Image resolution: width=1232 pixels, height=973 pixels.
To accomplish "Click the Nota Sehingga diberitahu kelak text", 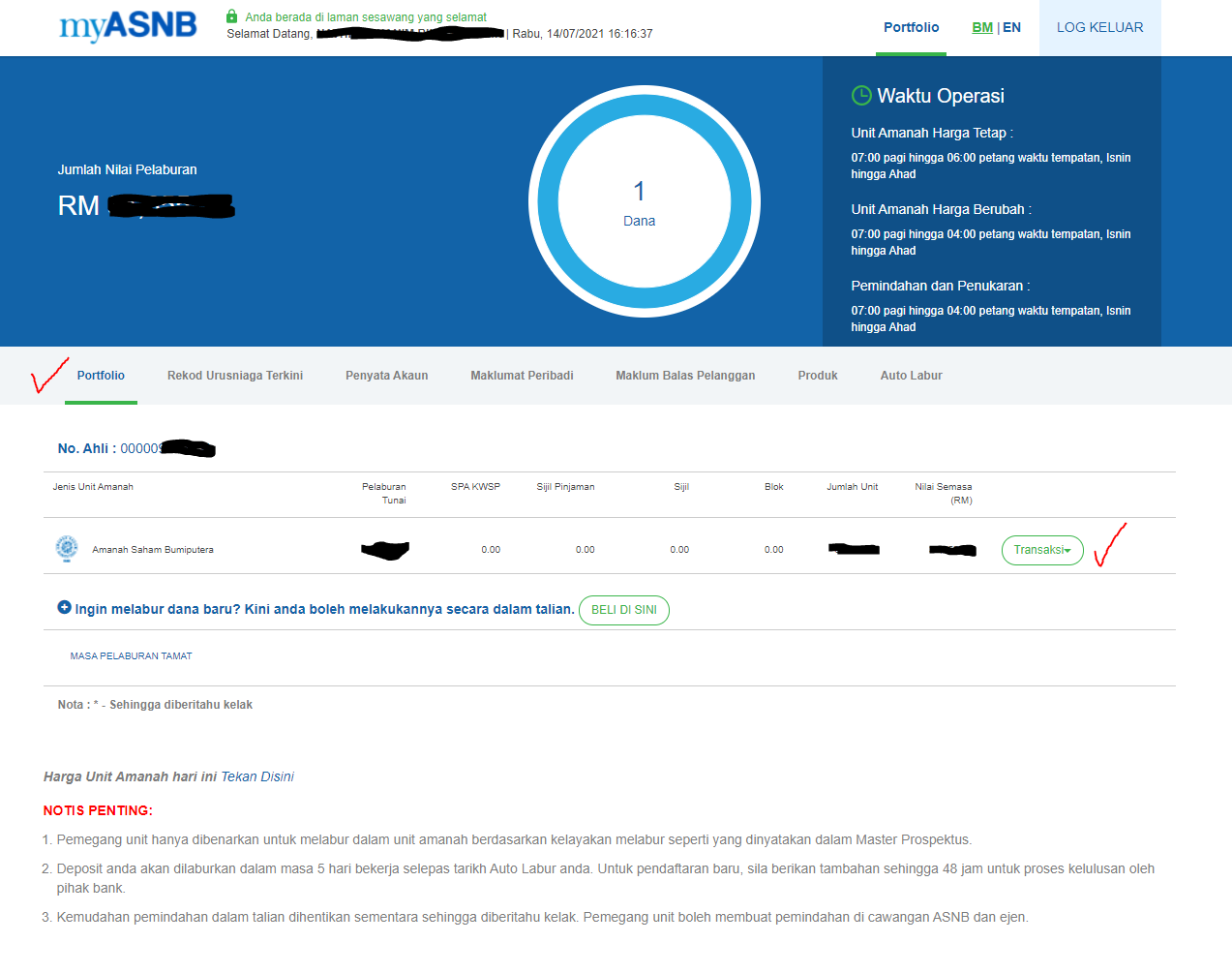I will (155, 705).
